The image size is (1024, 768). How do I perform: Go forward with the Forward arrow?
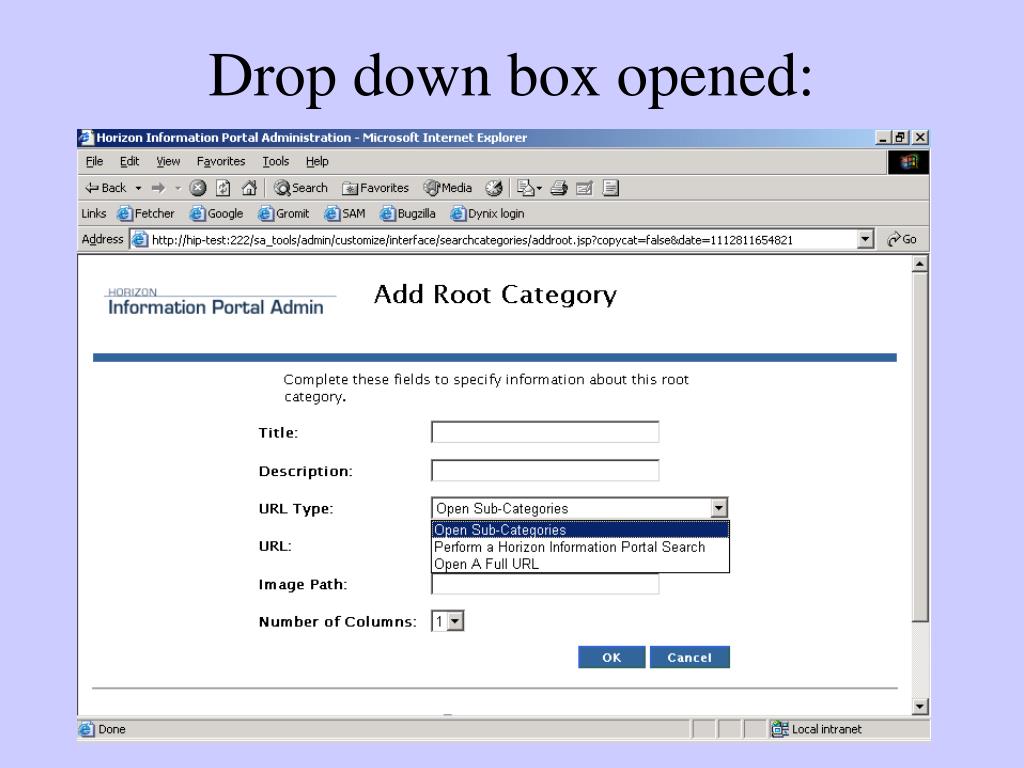point(158,188)
